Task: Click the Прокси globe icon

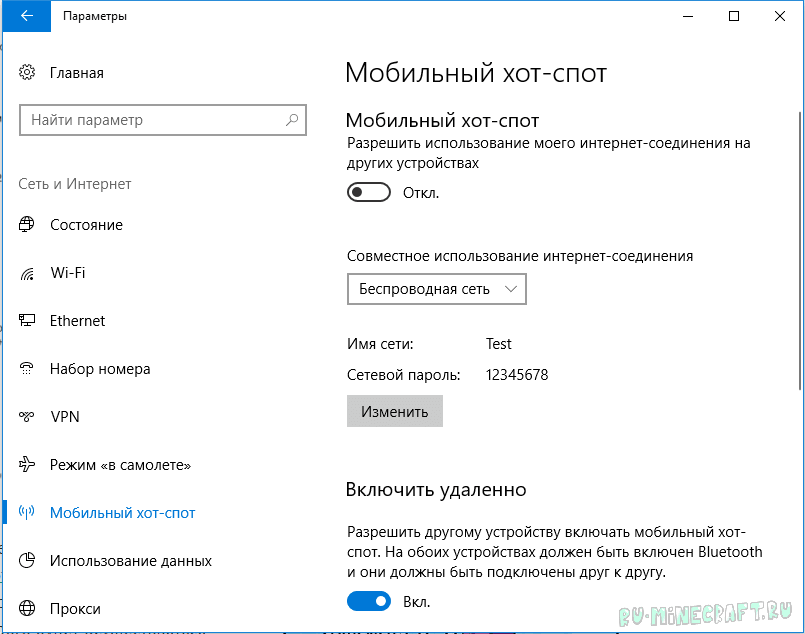Action: [28, 609]
